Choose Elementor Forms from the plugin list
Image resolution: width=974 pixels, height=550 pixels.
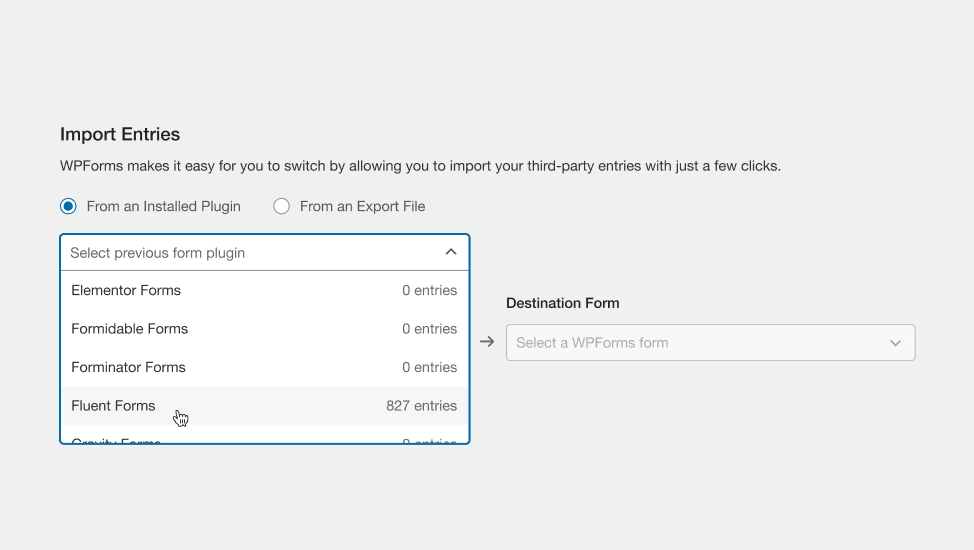(265, 290)
